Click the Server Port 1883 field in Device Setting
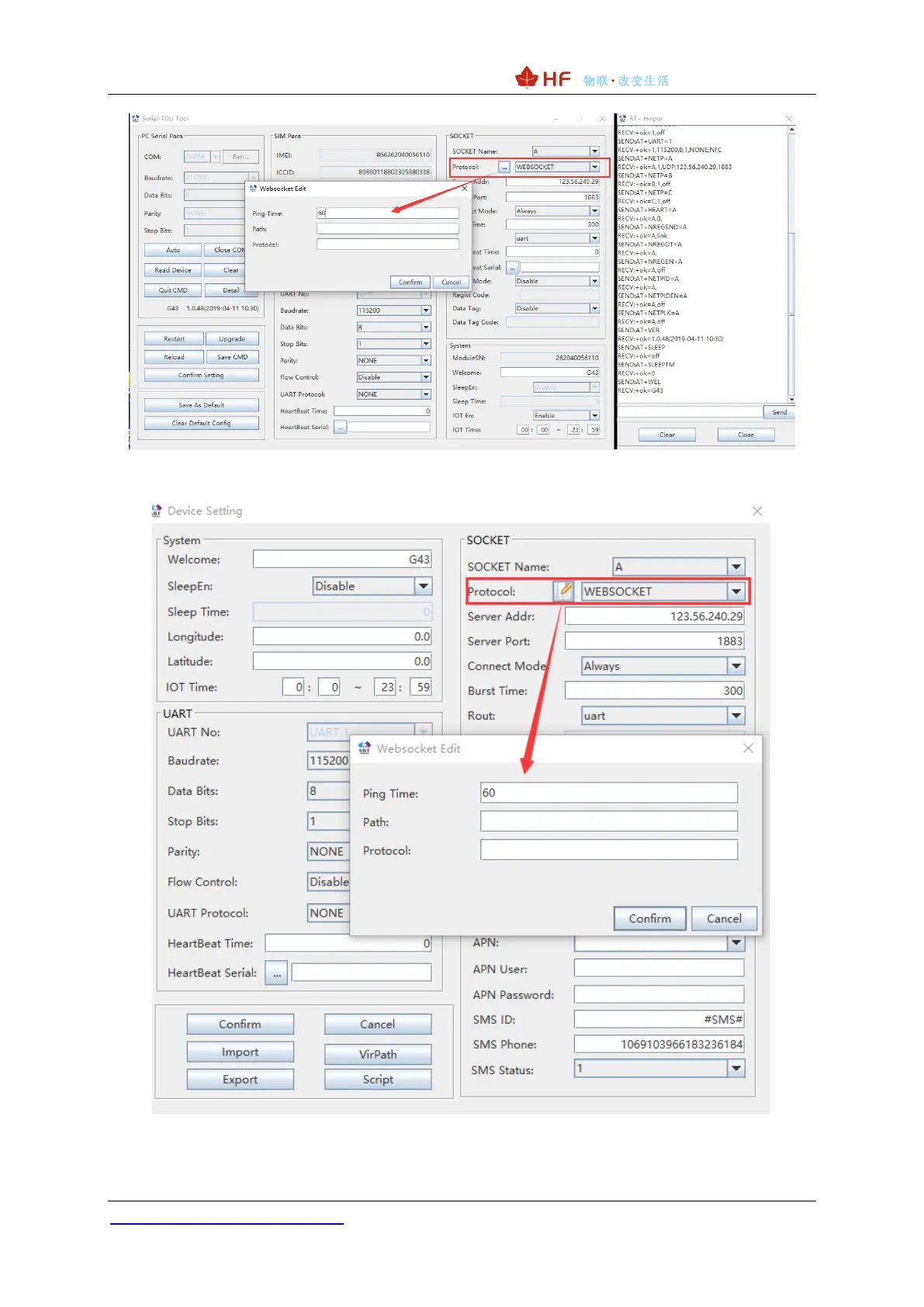The width and height of the screenshot is (924, 1307). point(655,641)
